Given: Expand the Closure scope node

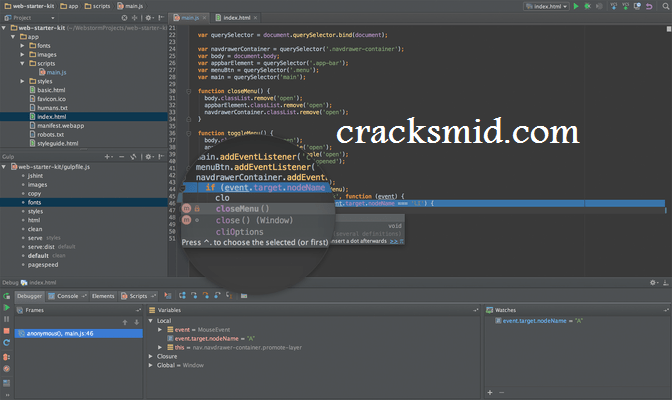Looking at the screenshot, I should point(150,356).
